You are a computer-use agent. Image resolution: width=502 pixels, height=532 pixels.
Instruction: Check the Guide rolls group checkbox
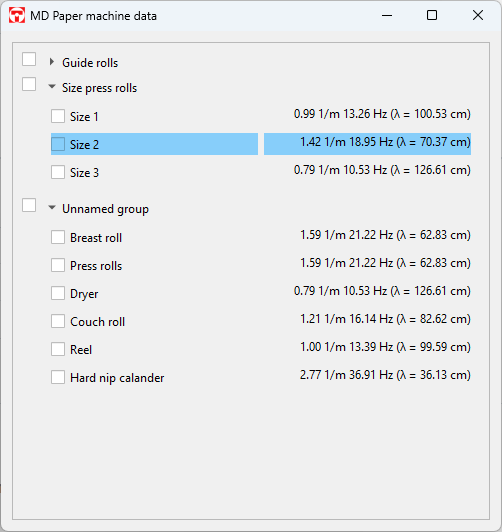pyautogui.click(x=29, y=59)
